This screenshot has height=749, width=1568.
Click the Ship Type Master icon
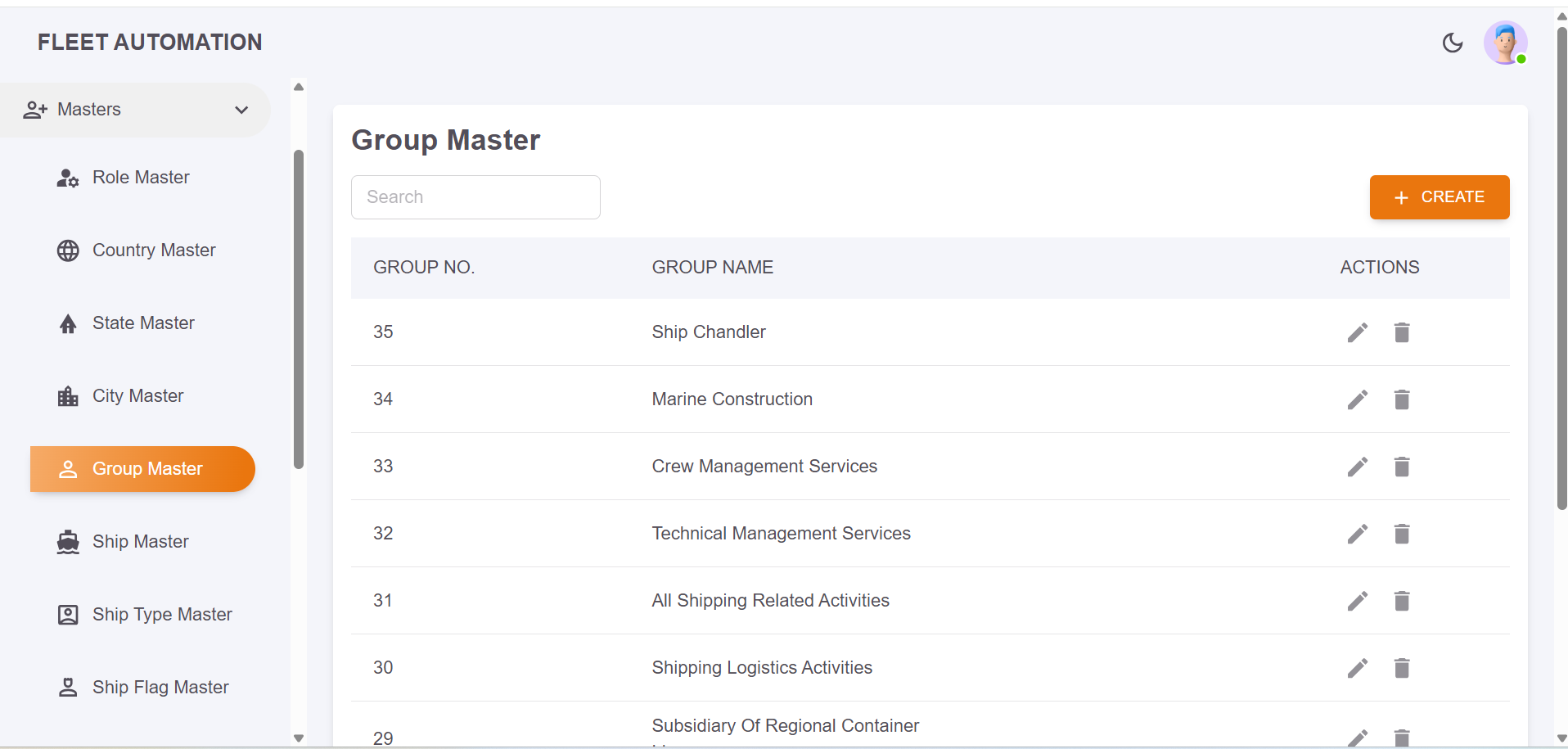[68, 614]
